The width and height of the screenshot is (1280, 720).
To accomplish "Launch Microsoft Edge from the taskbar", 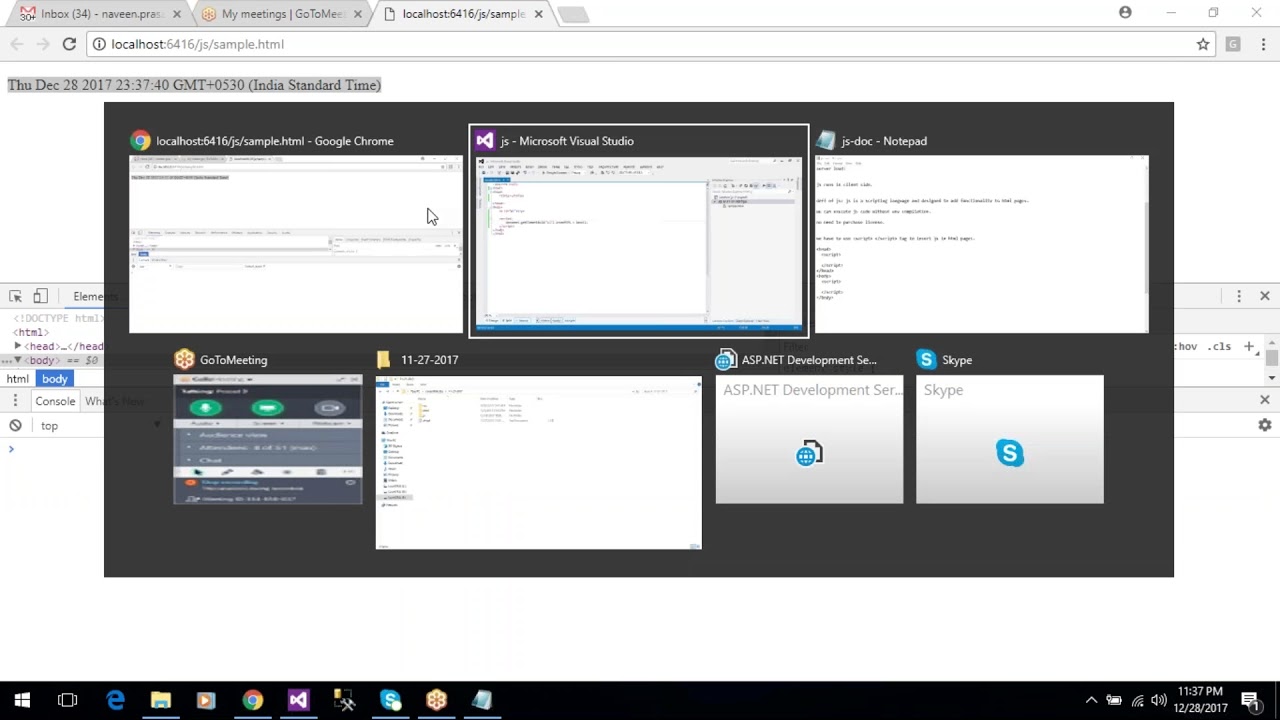I will (115, 700).
